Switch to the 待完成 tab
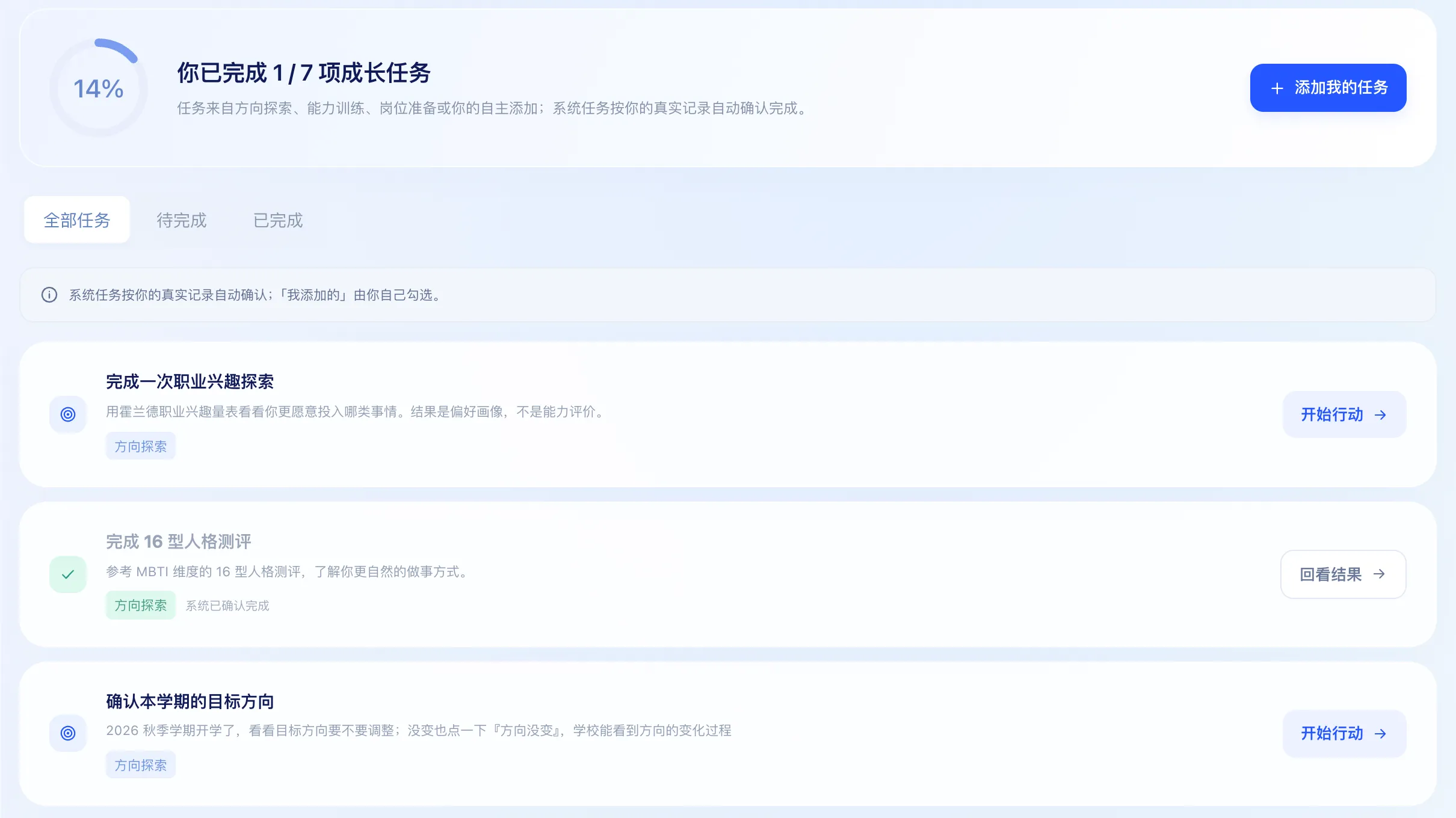Viewport: 1456px width, 818px height. [182, 220]
